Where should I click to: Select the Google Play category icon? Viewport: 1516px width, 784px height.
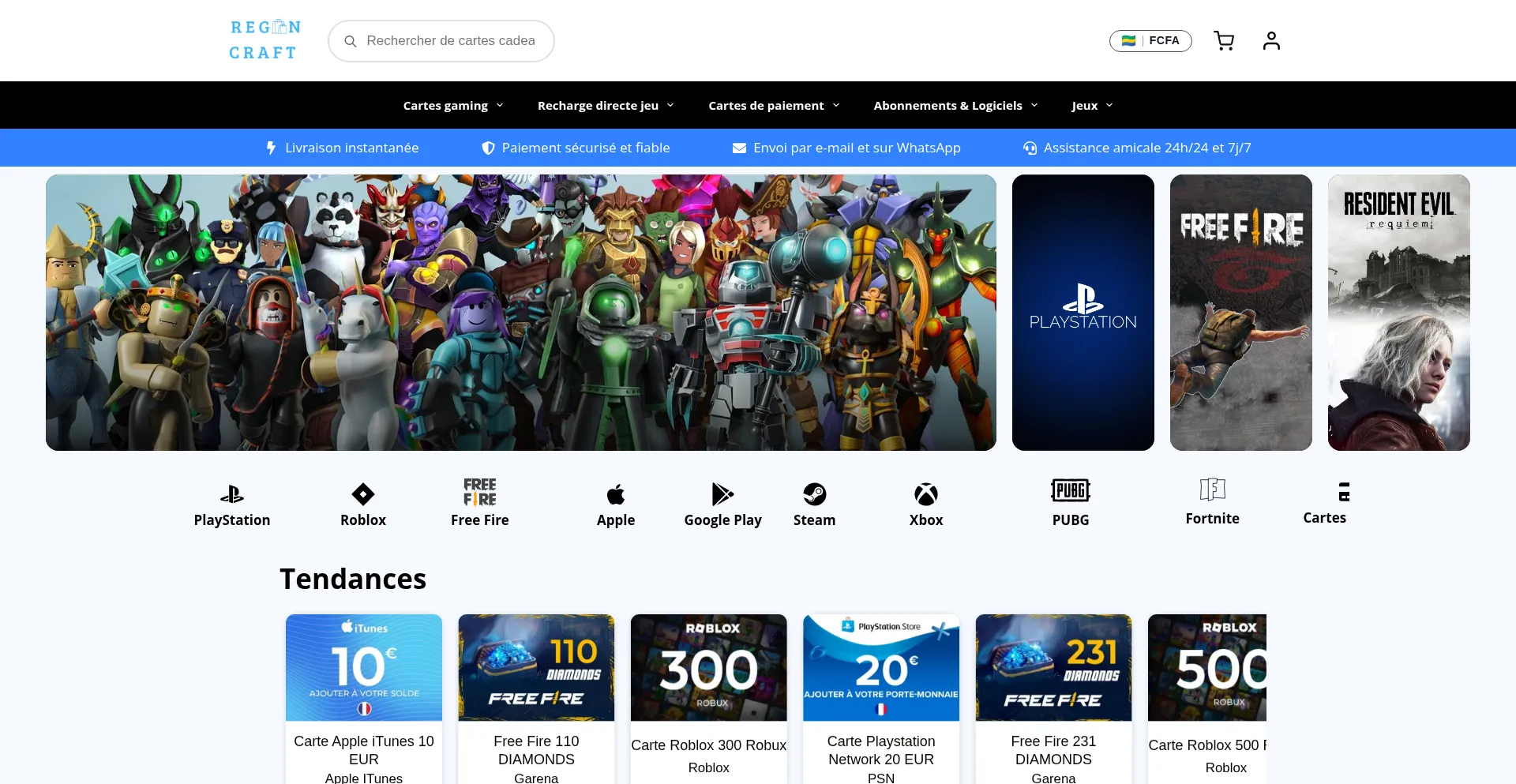click(722, 494)
